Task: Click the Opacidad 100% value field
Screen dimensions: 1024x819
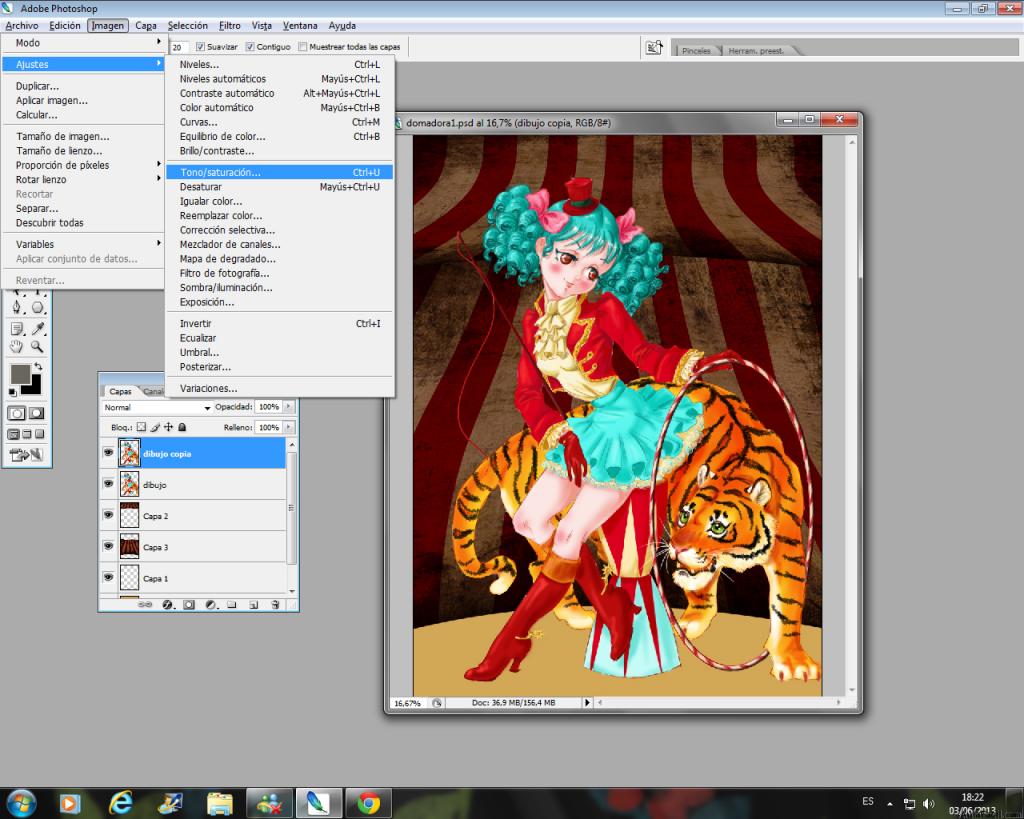Action: click(268, 407)
